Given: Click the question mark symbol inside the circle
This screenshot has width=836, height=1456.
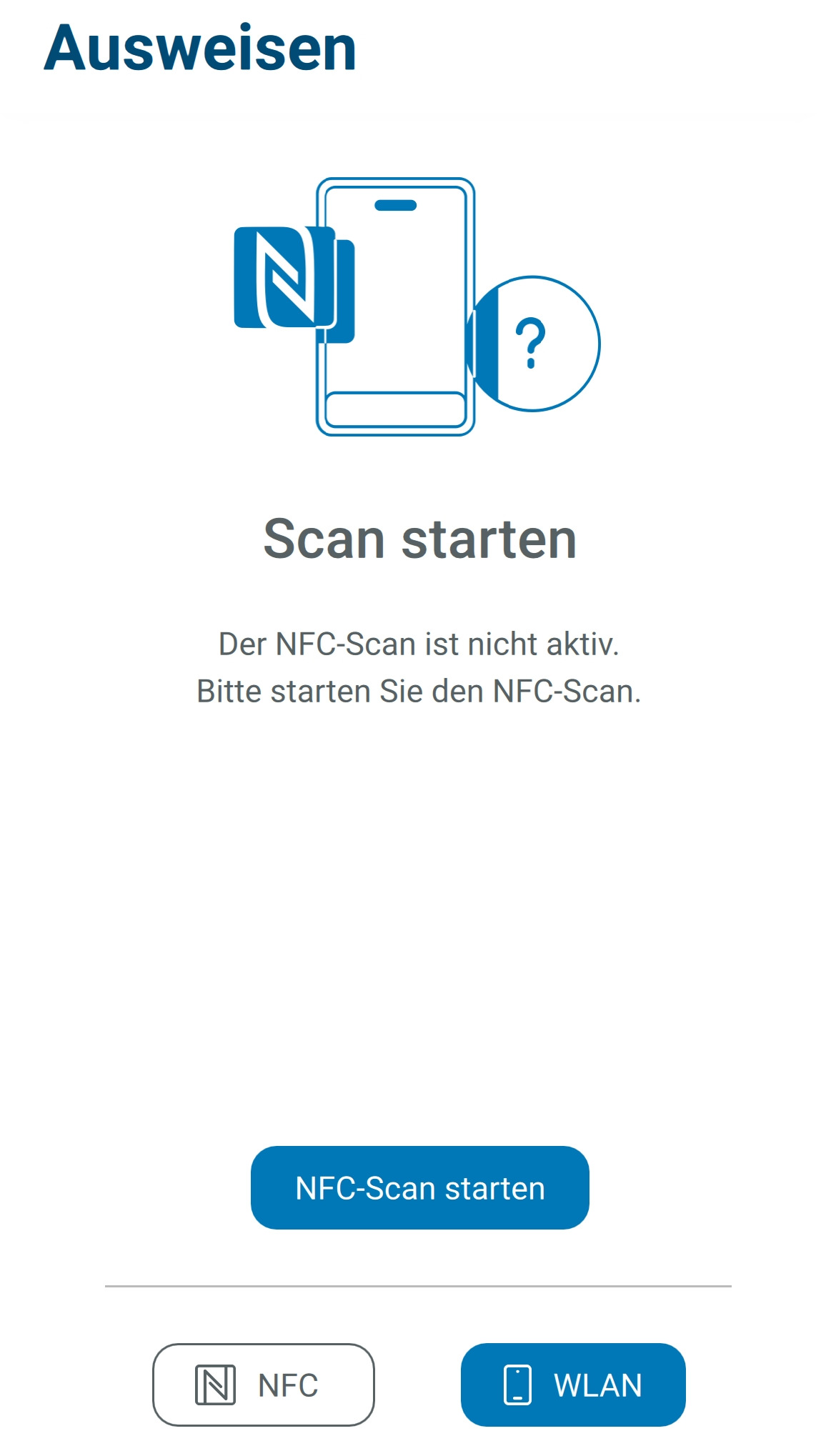Looking at the screenshot, I should coord(531,344).
